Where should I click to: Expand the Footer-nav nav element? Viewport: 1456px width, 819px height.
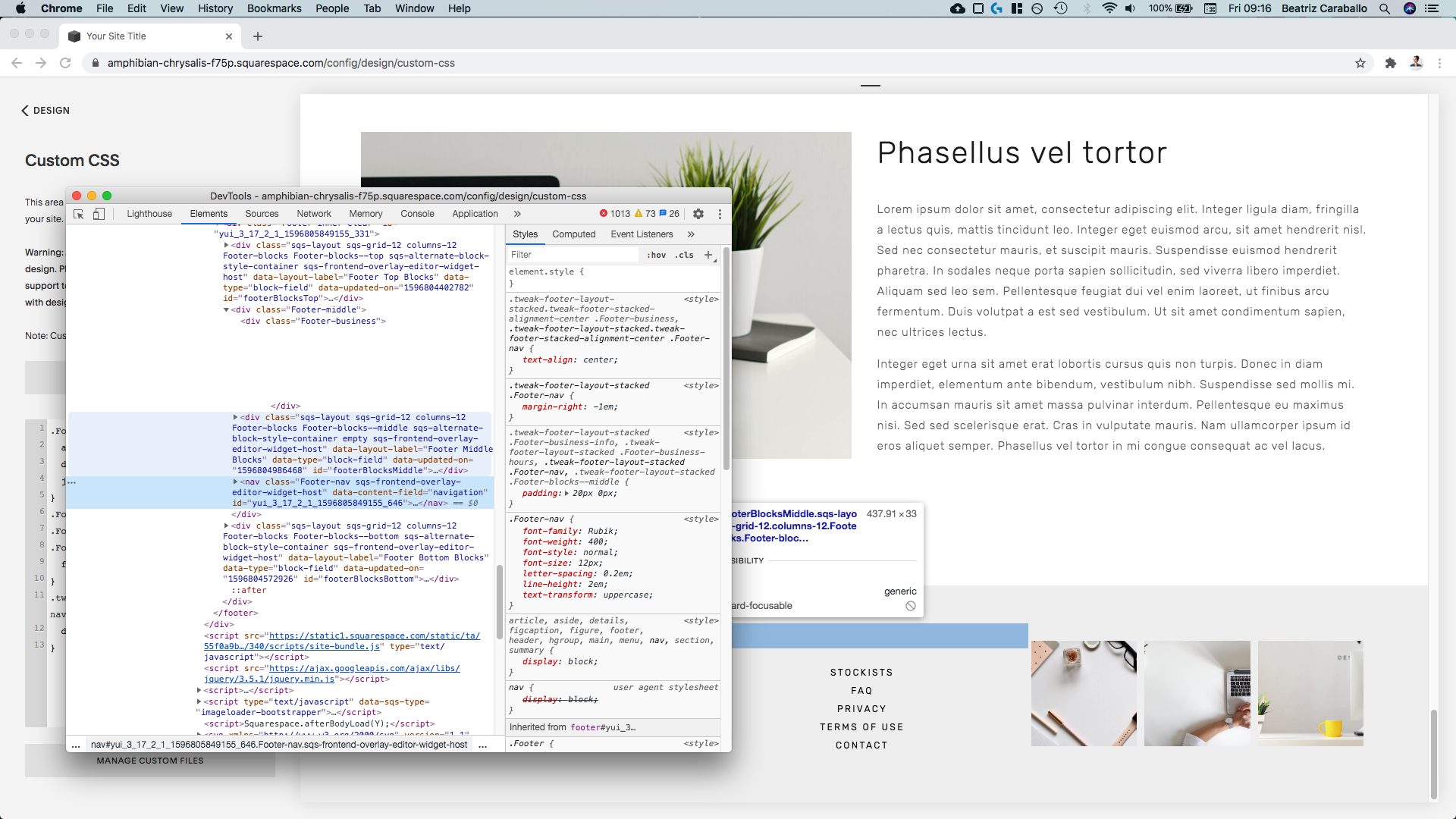236,482
